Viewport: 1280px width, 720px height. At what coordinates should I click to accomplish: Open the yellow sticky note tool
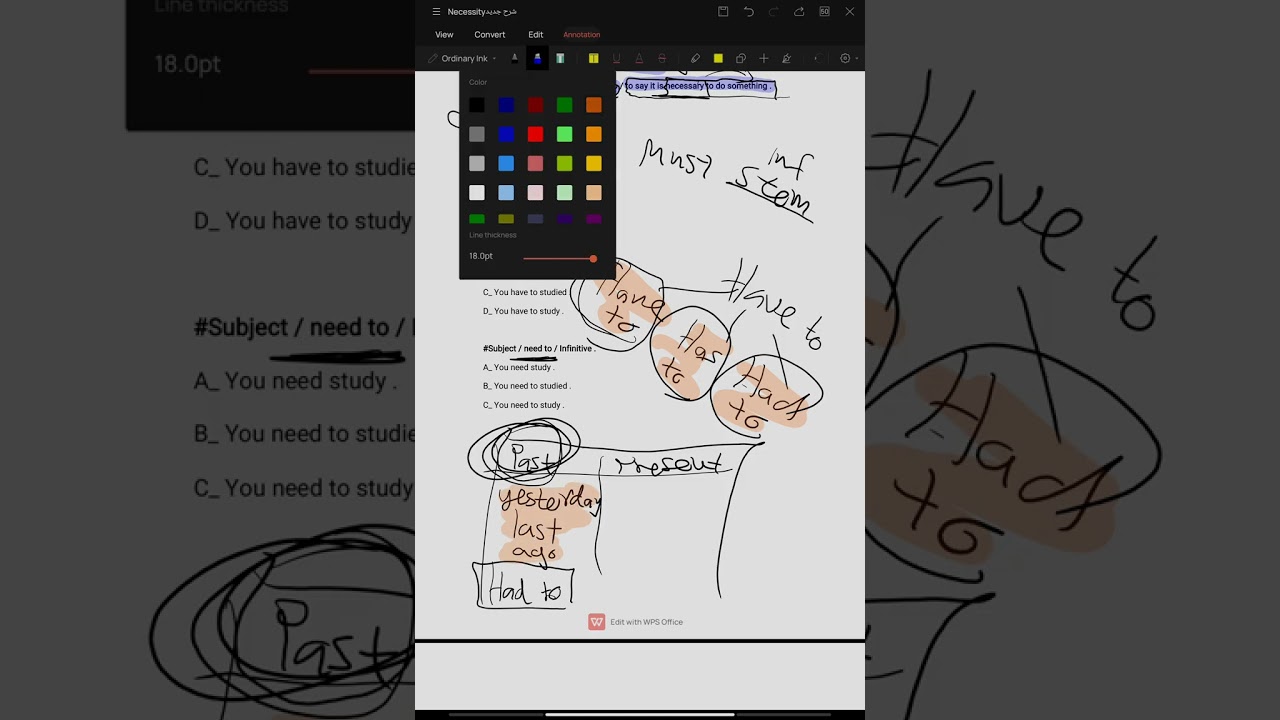[718, 58]
